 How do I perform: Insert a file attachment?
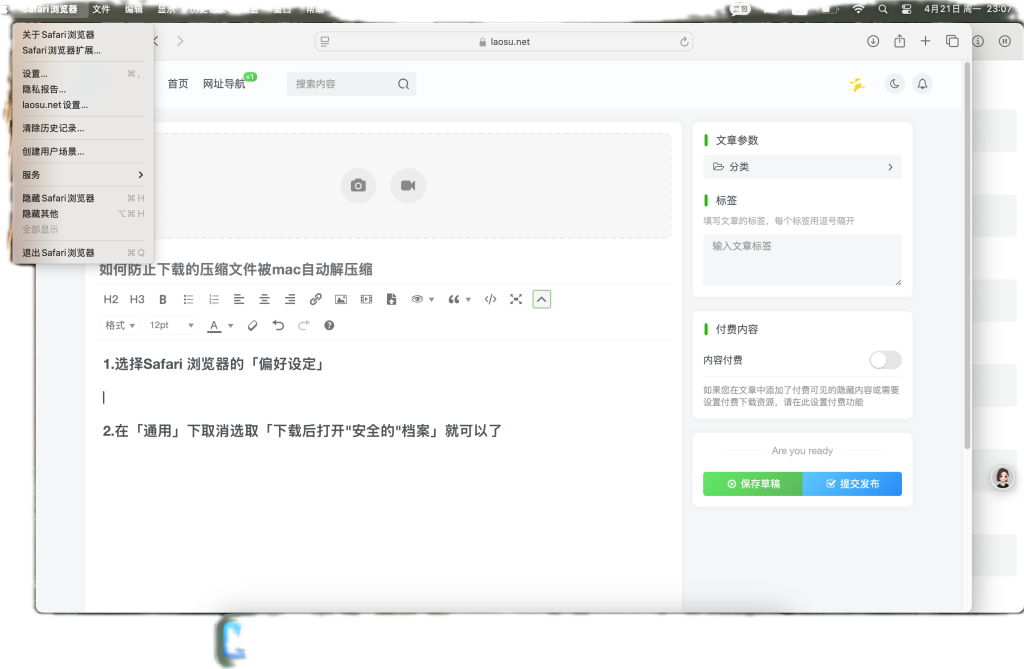point(391,299)
